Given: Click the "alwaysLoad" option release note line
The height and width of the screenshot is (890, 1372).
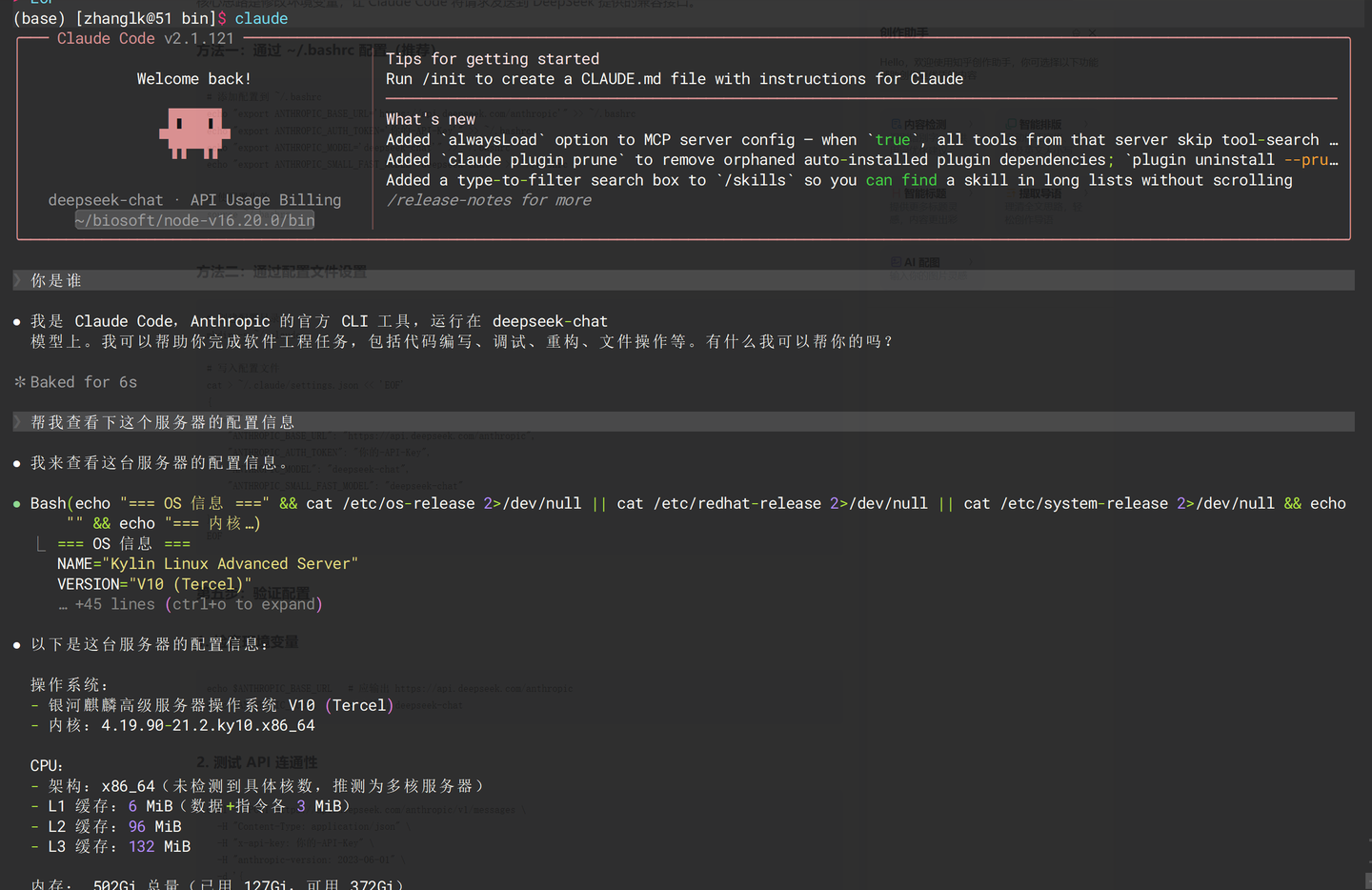Looking at the screenshot, I should coord(861,140).
